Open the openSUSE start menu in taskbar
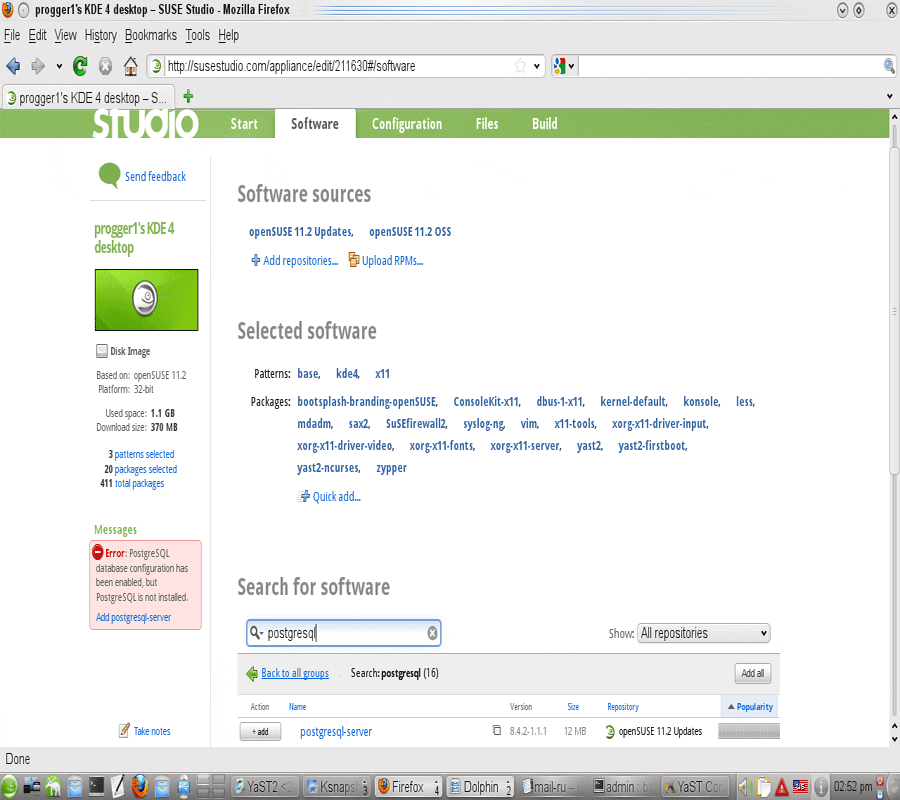The height and width of the screenshot is (800, 900). pos(9,787)
